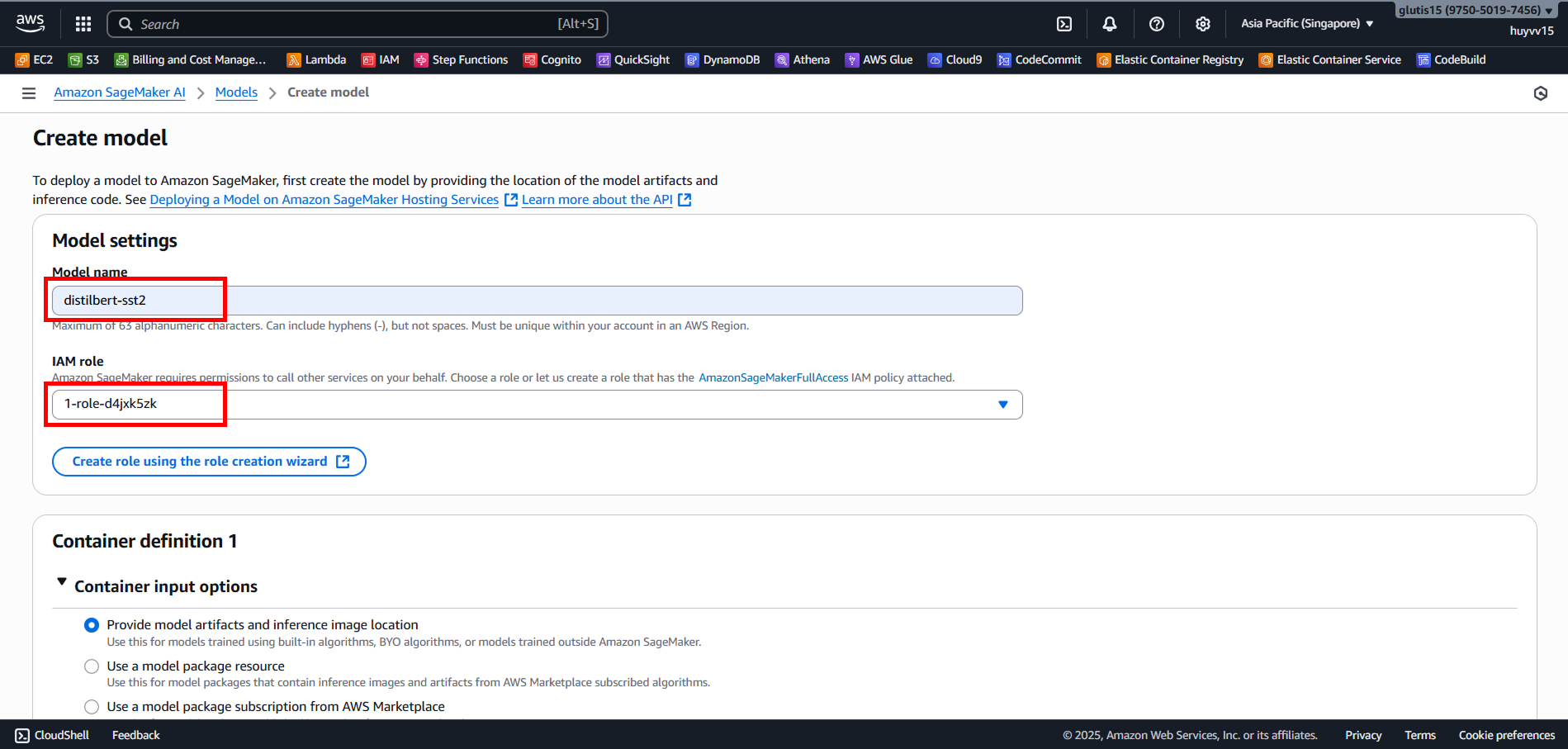Toggle the side navigation hamburger menu
Screen dimensions: 1568x749
(x=29, y=93)
